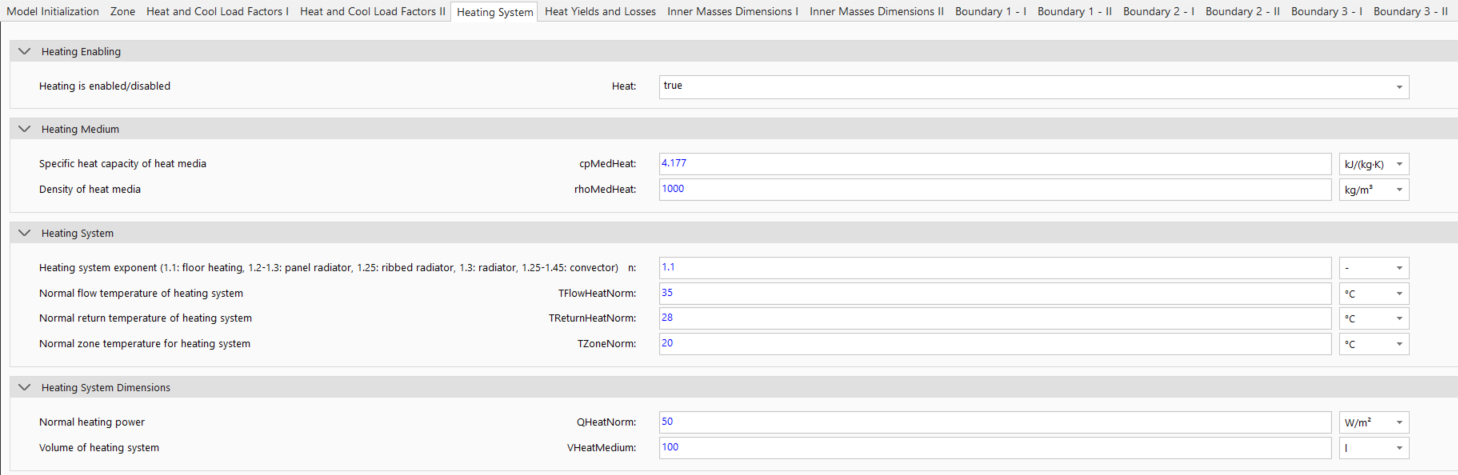Go to Boundary 2 - II tab

pos(1242,12)
